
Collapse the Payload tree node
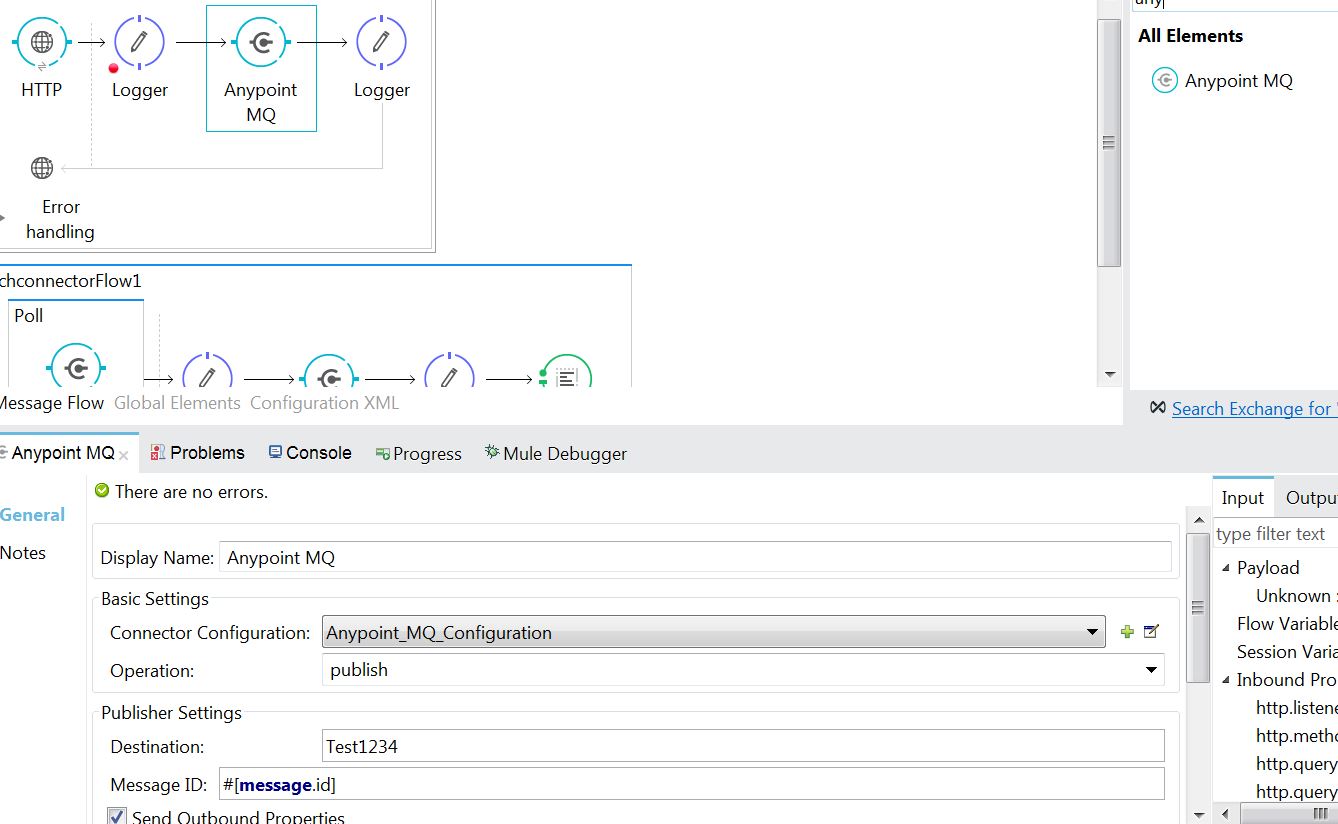pyautogui.click(x=1227, y=568)
